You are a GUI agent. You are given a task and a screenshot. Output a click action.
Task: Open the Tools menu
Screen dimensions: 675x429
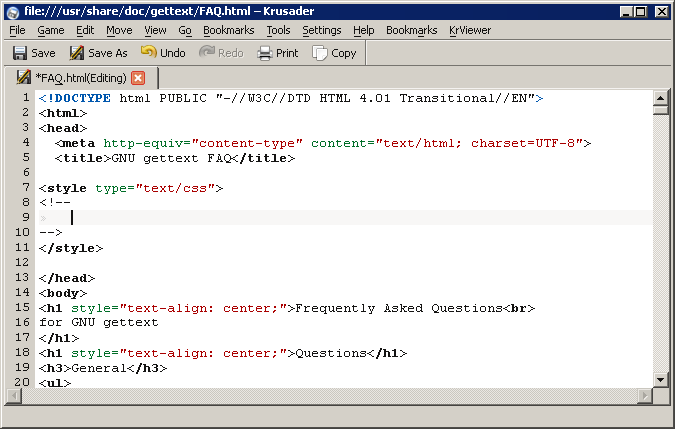278,30
